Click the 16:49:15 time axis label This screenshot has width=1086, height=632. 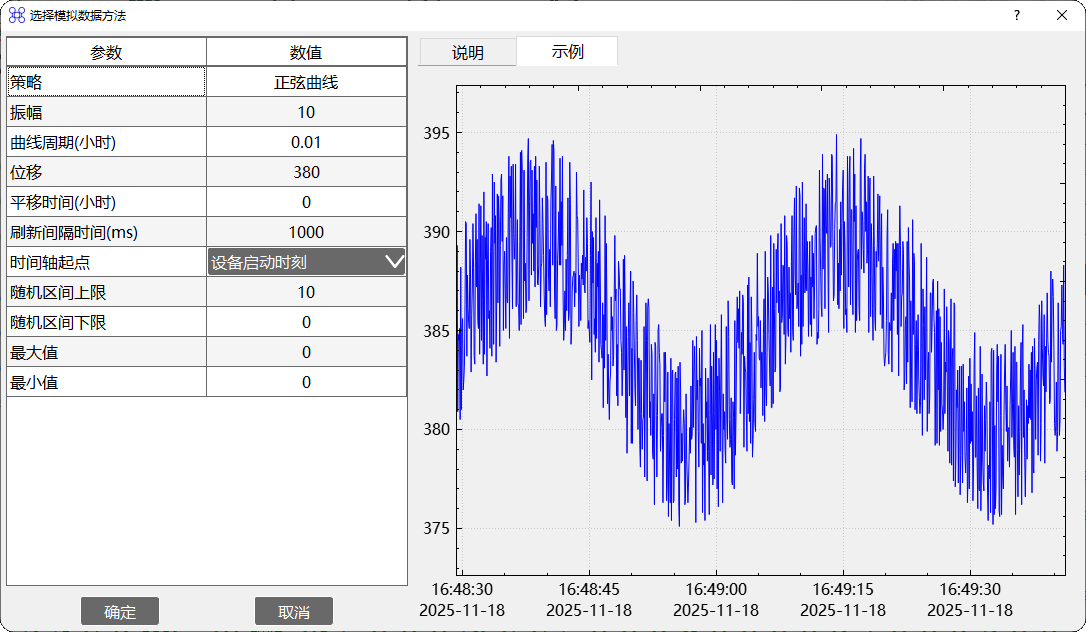[843, 590]
